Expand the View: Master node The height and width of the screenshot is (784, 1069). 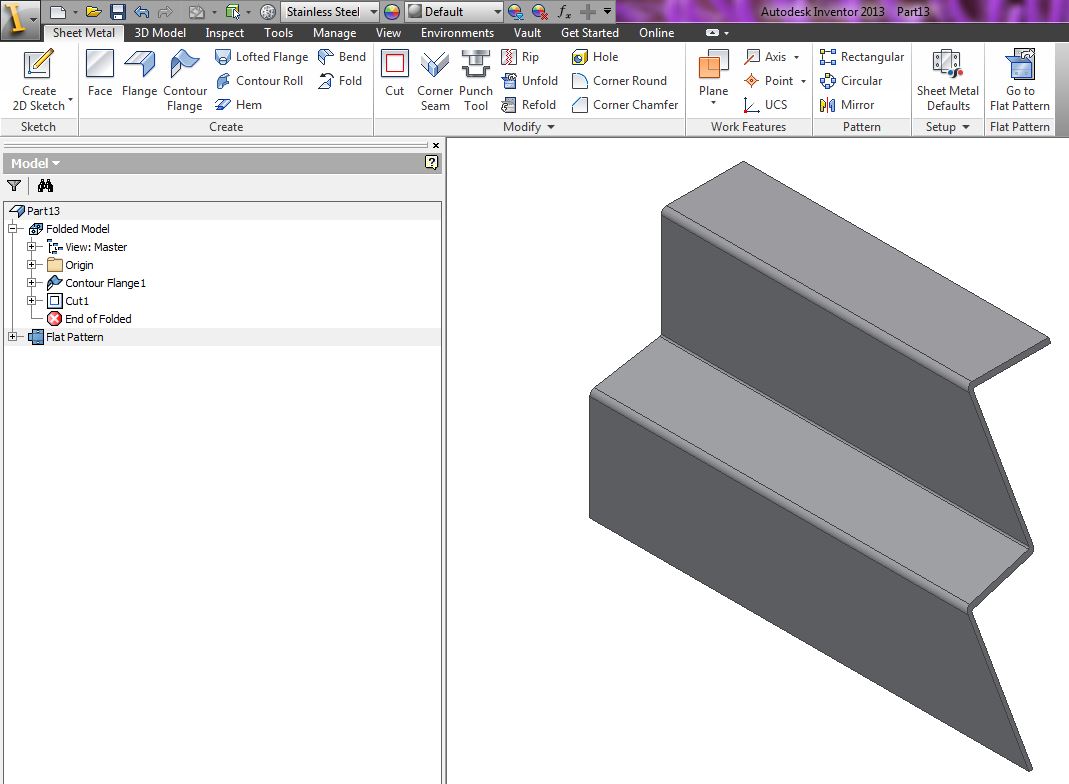[31, 246]
